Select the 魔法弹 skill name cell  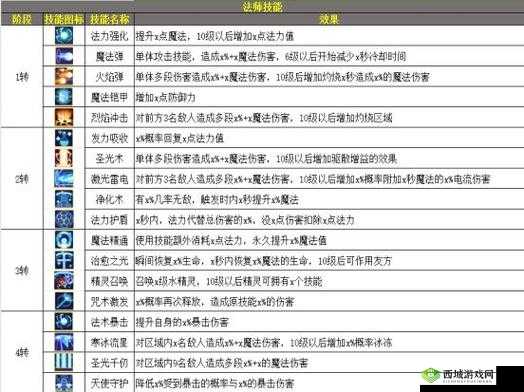[x=110, y=56]
